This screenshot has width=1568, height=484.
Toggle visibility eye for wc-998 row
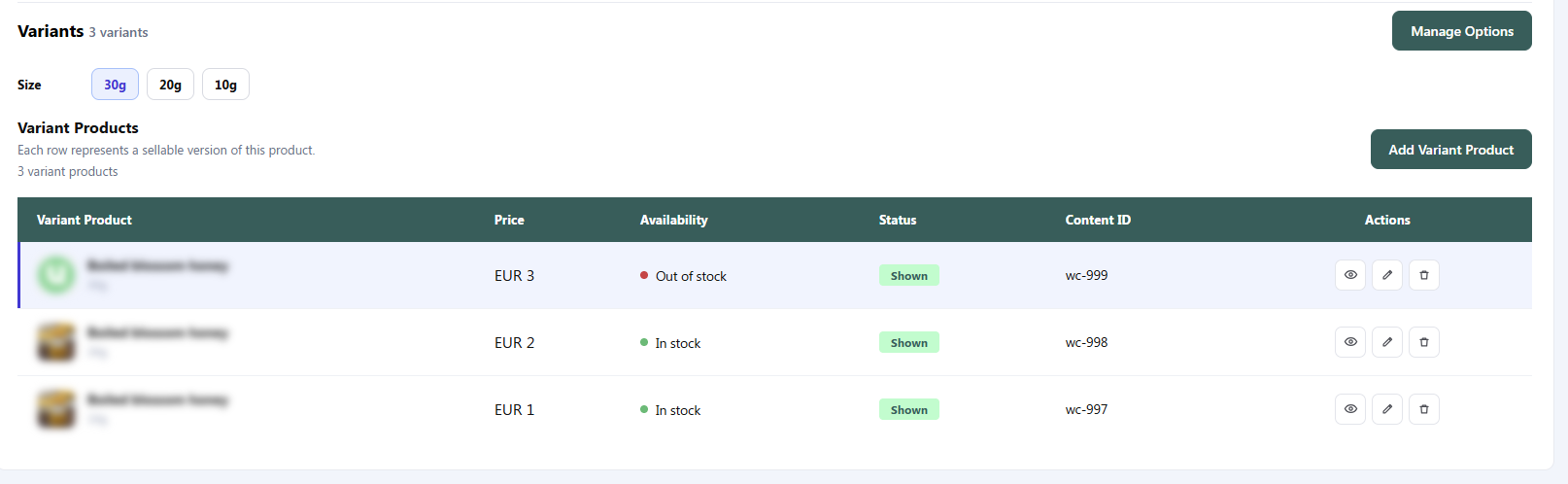[1350, 342]
